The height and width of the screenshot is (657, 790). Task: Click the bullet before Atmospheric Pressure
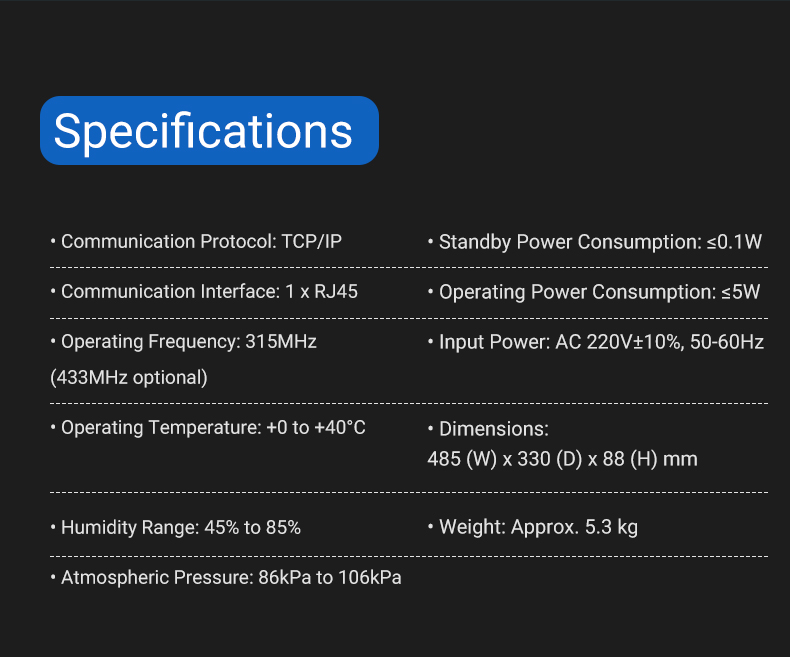(53, 577)
